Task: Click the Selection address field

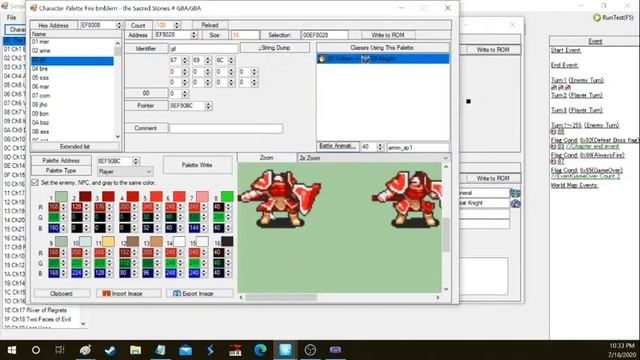Action: [x=324, y=35]
